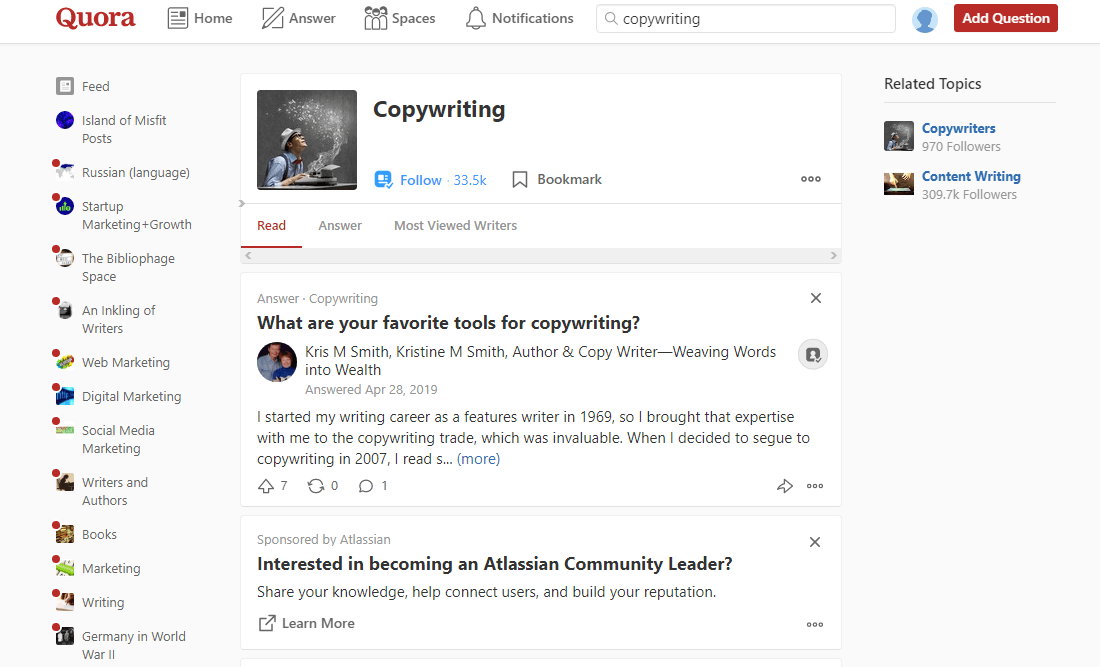The height and width of the screenshot is (667, 1100).
Task: Dismiss the favorite tools for copywriting answer
Action: [x=816, y=298]
